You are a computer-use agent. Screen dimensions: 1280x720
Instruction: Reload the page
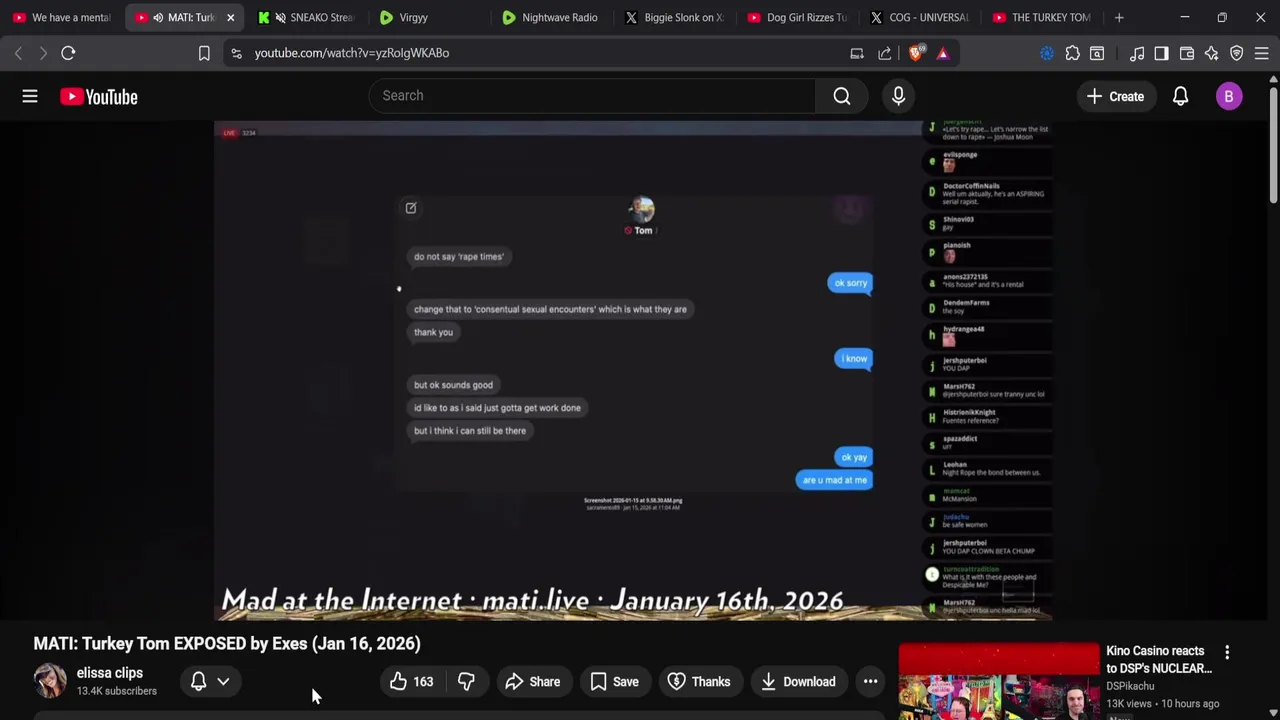tap(68, 53)
